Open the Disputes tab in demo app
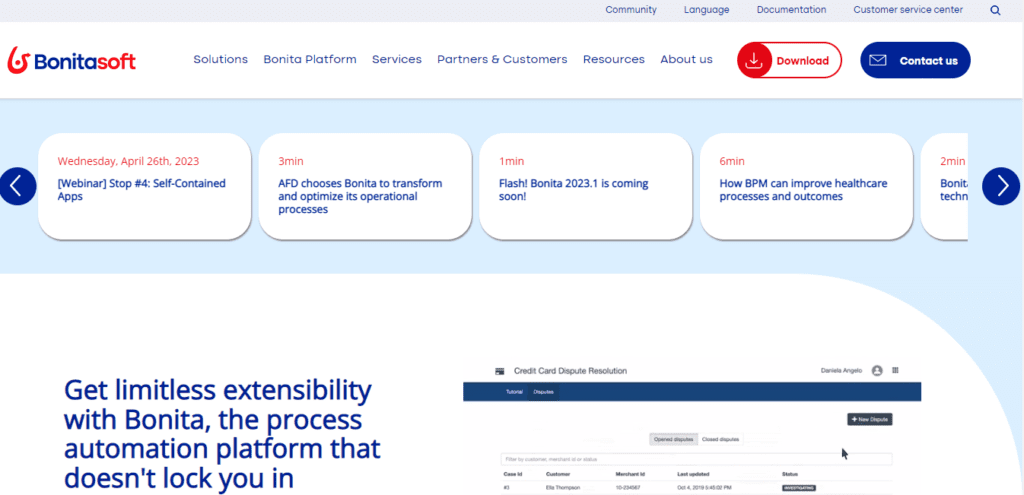This screenshot has height=495, width=1024. pos(543,392)
